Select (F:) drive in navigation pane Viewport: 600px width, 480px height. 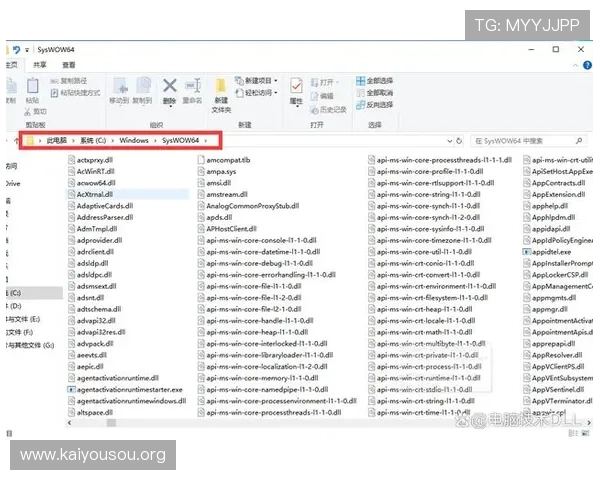(20, 332)
